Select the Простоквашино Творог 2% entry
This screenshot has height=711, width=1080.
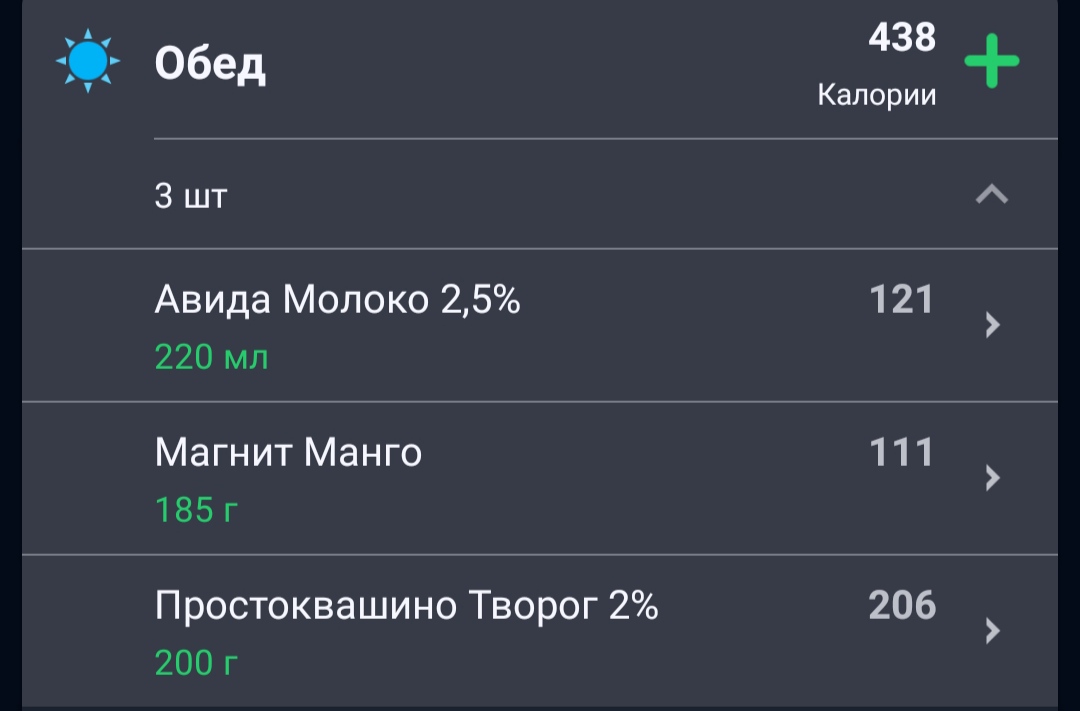(x=540, y=631)
